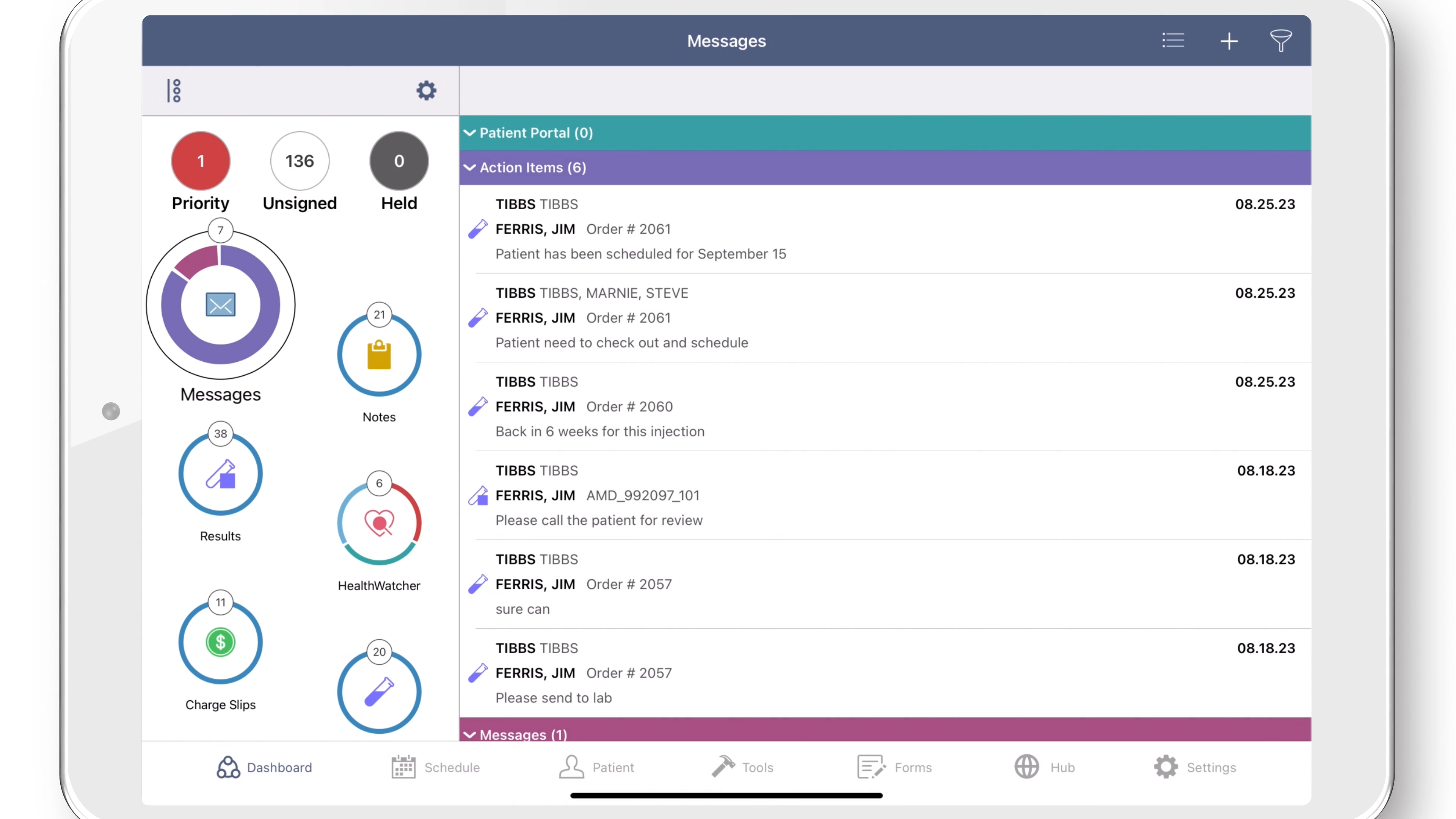This screenshot has height=819, width=1456.
Task: Click the 6 badge on HealthWatcher widget
Action: coord(379,483)
